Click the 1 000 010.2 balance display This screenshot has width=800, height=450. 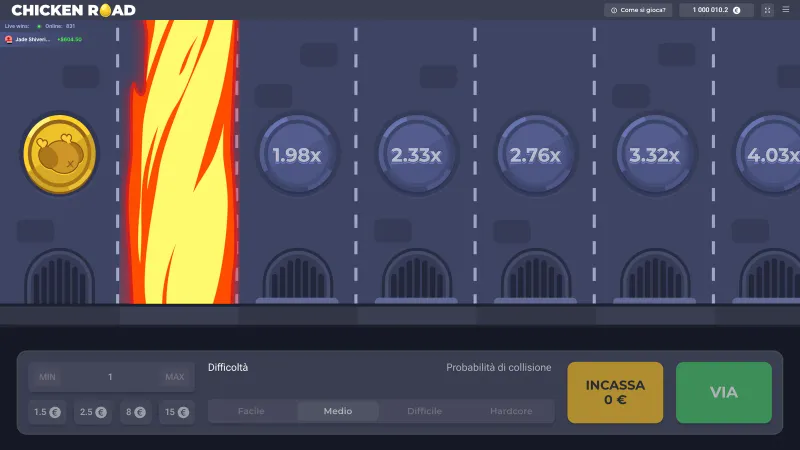pos(716,10)
